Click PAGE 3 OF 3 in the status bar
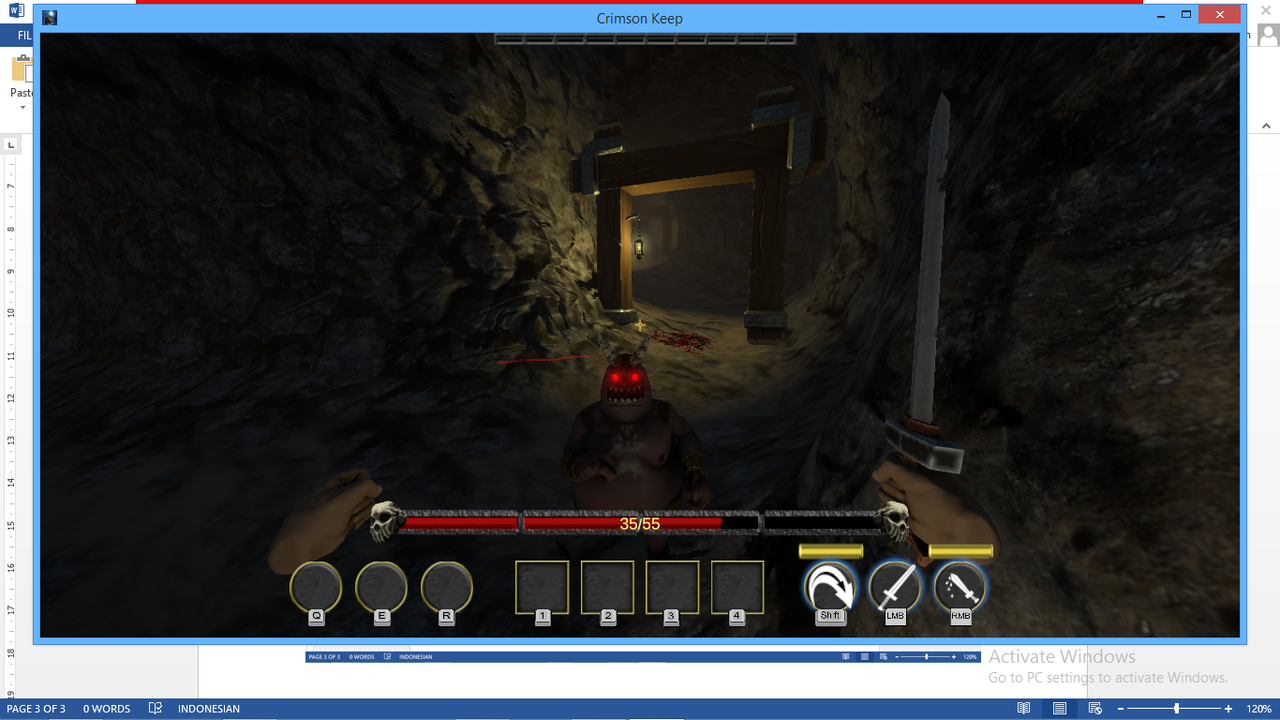 pos(36,709)
